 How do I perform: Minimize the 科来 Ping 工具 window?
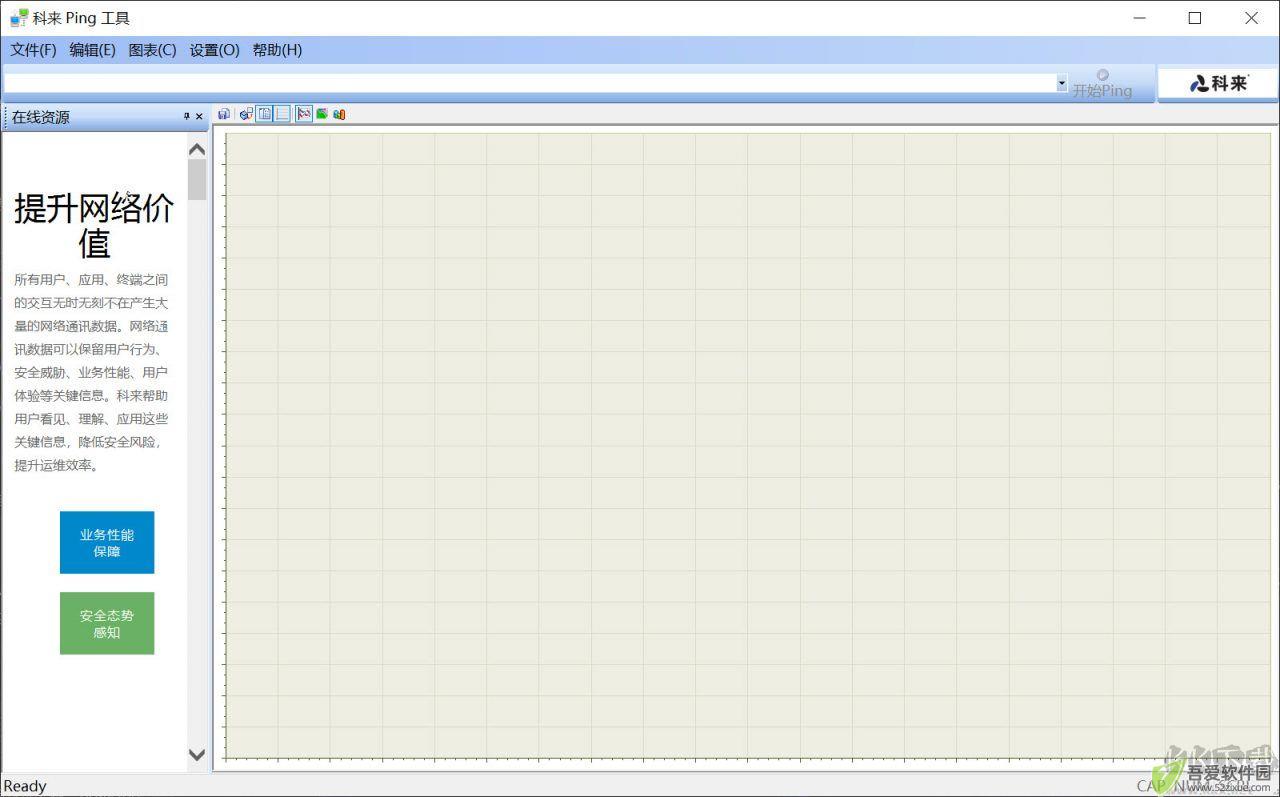click(x=1139, y=18)
